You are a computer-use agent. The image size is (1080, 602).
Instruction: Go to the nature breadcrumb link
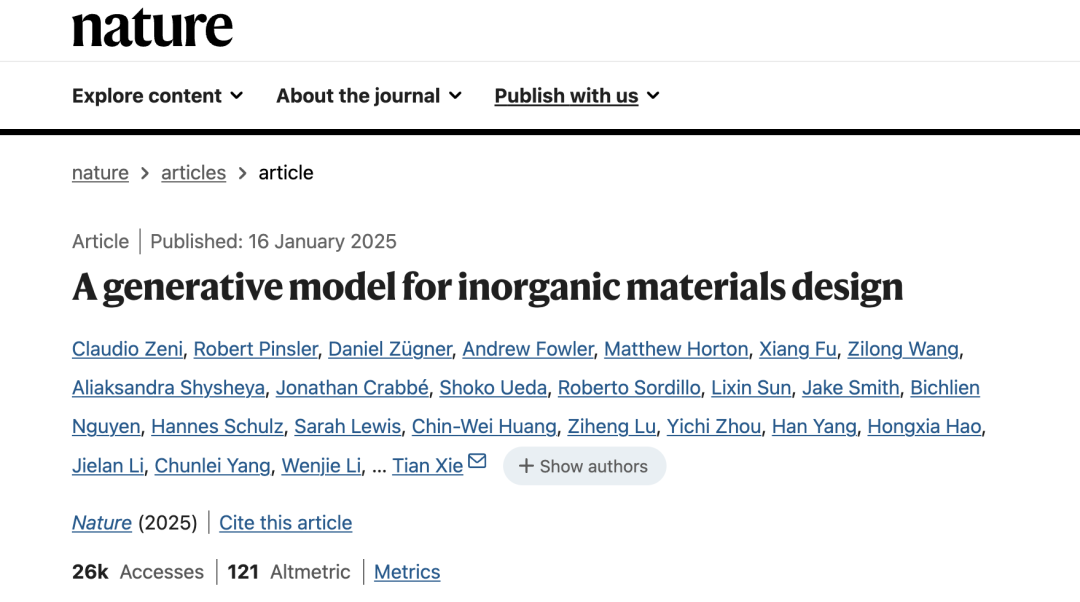tap(100, 173)
